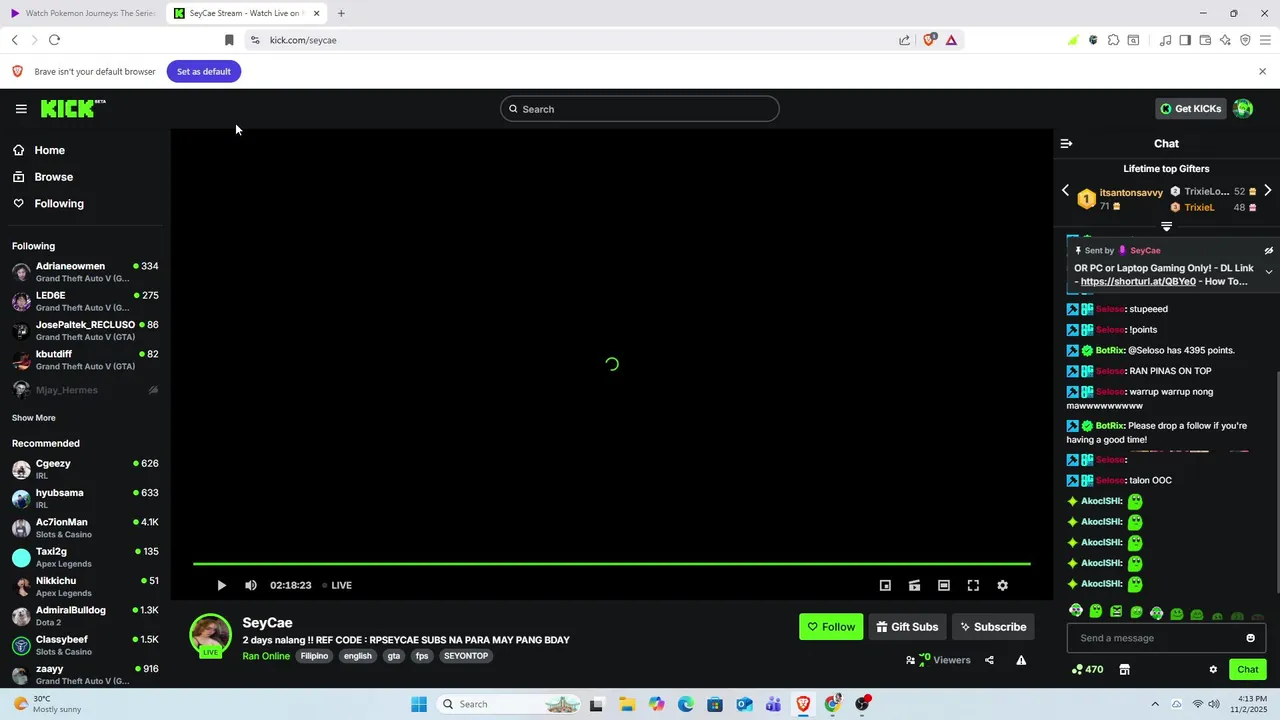Enable picture-in-picture mini player
Image resolution: width=1280 pixels, height=720 pixels.
[885, 585]
